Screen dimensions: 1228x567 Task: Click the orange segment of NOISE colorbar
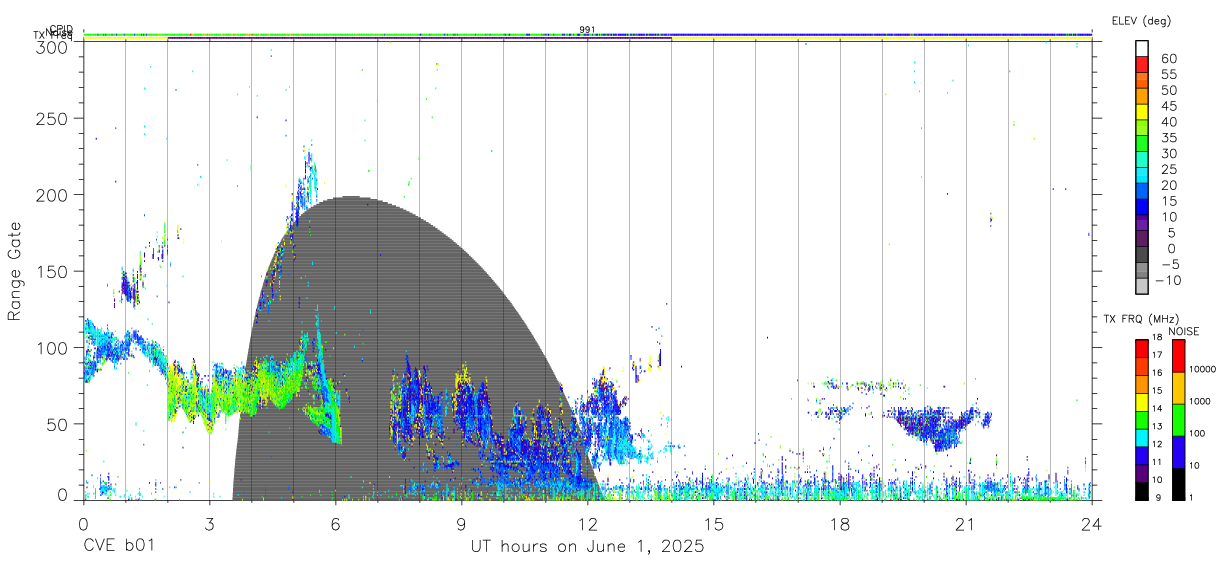point(1179,388)
